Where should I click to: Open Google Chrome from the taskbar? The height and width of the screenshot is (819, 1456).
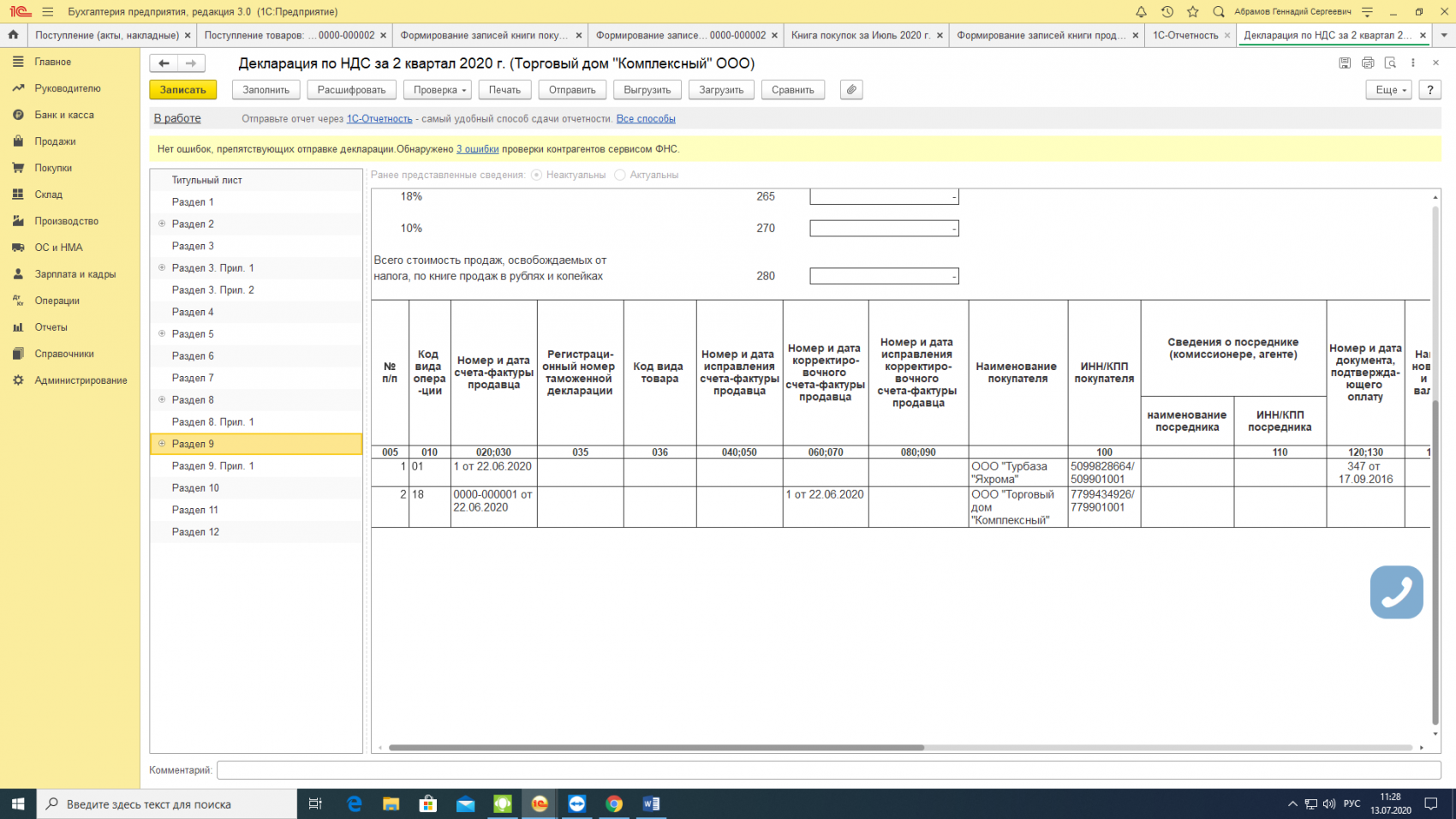click(x=613, y=804)
